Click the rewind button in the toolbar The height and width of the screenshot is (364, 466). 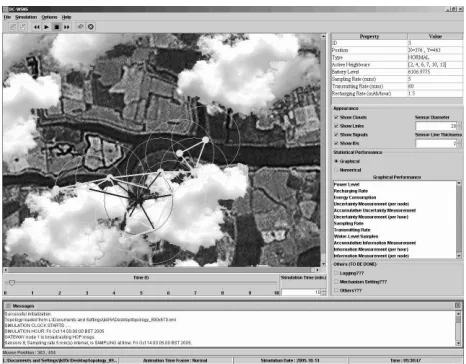[36, 27]
